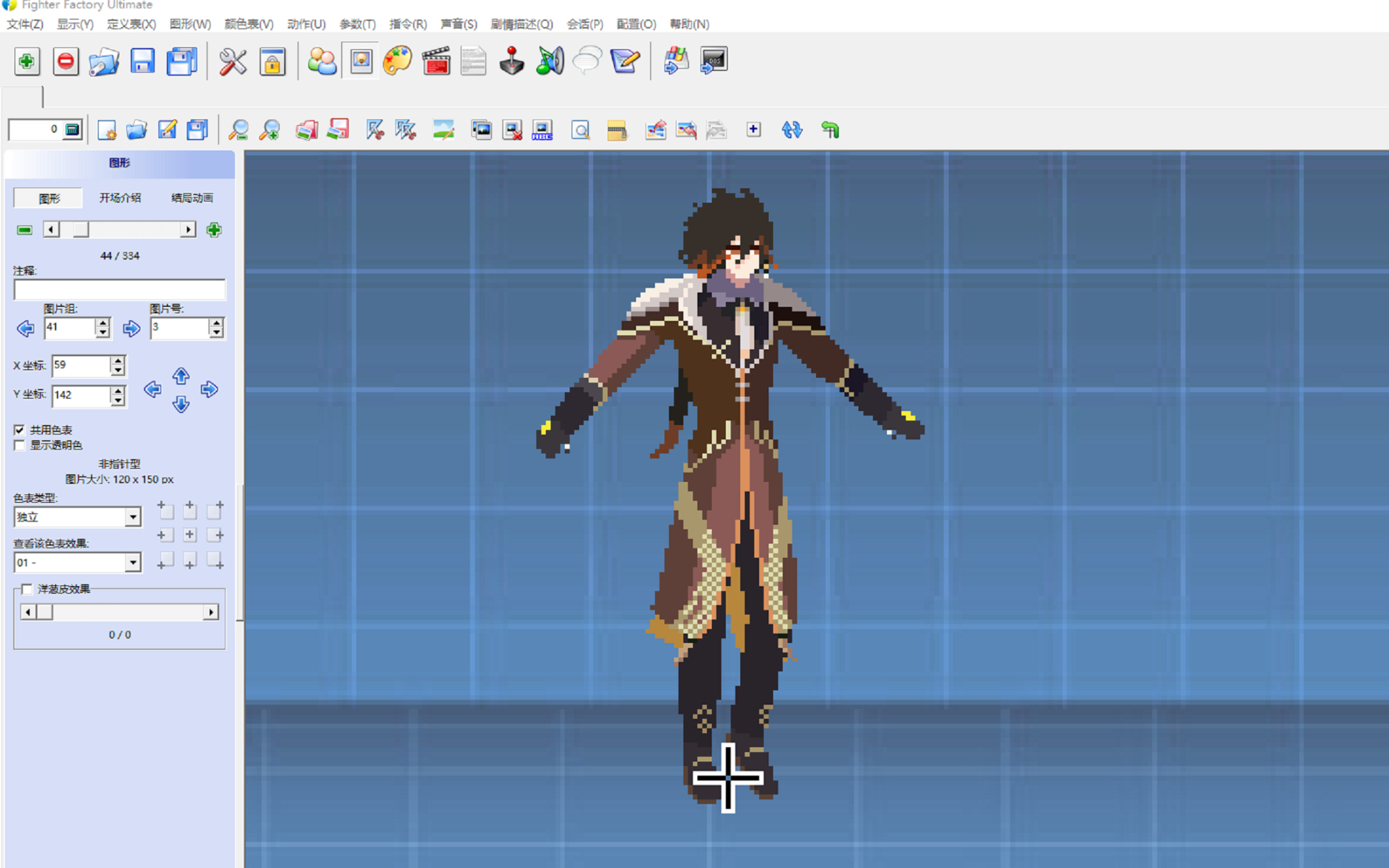Screen dimensions: 1389x868
Task: Increase X 坐标 with spinner up arrow
Action: [x=118, y=360]
